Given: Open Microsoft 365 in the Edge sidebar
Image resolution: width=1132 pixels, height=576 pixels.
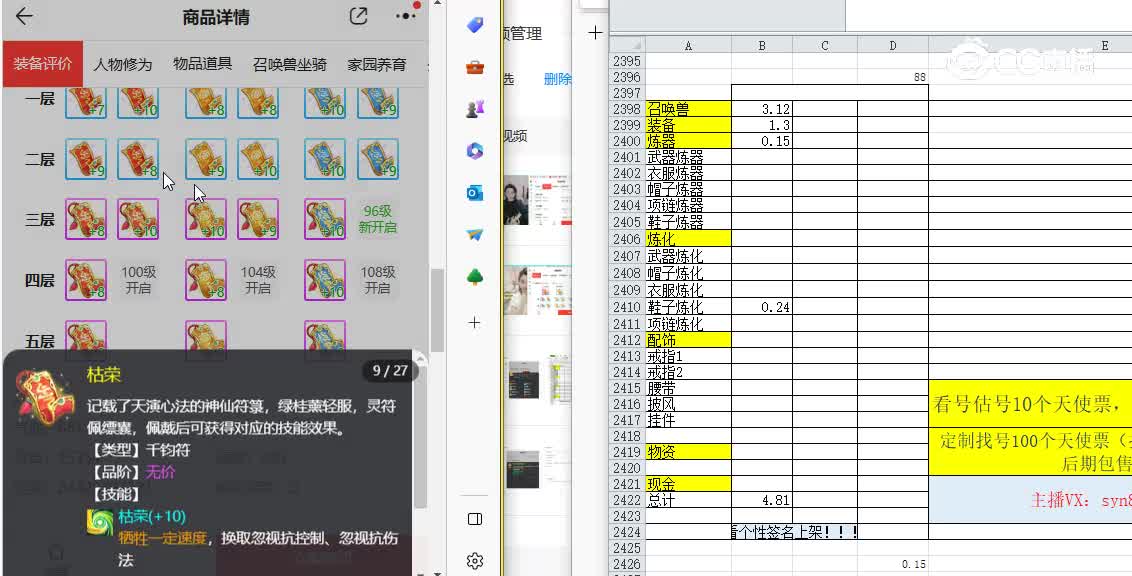Looking at the screenshot, I should tap(474, 151).
